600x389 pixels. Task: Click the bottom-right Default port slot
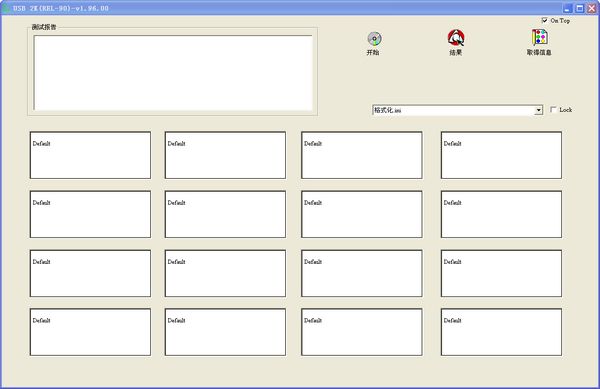tap(501, 332)
